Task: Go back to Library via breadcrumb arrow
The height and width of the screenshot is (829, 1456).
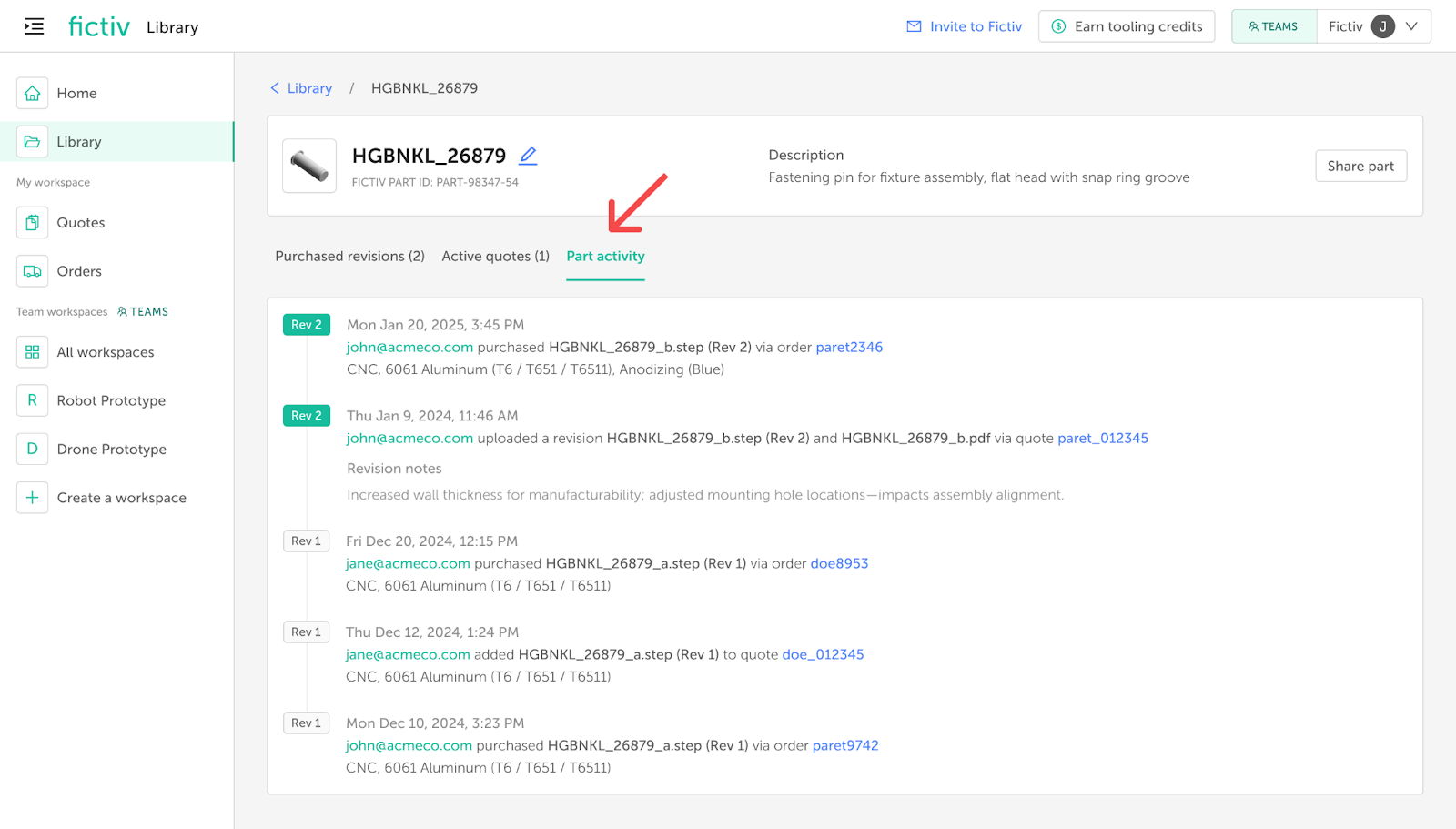Action: click(x=275, y=88)
